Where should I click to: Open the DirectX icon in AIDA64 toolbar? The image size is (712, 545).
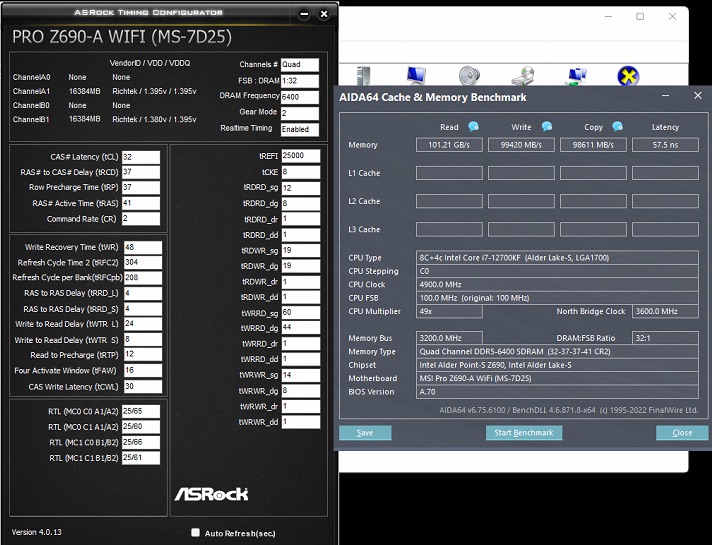tap(628, 76)
